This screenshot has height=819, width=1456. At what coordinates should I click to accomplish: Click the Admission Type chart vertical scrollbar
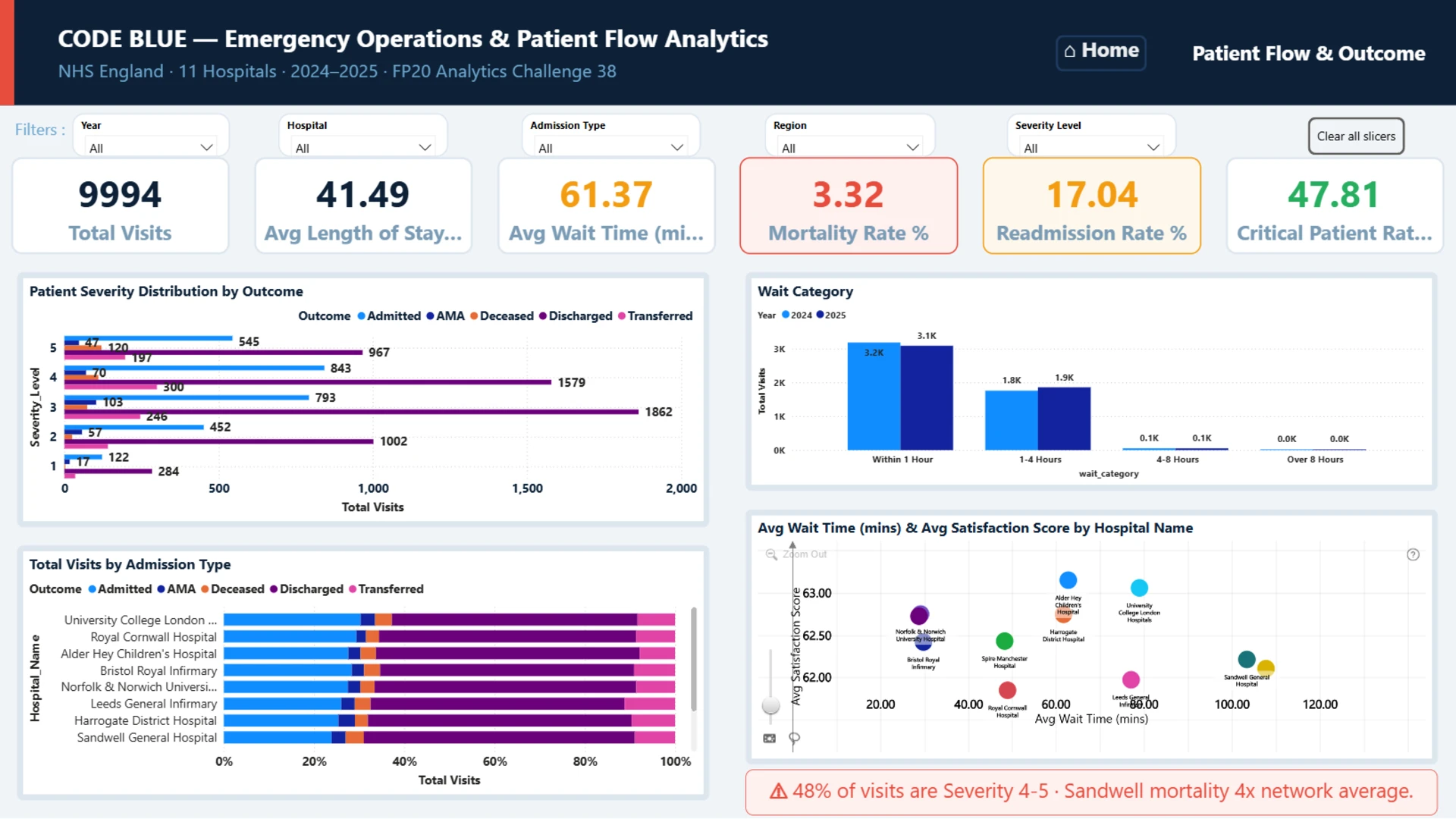693,658
